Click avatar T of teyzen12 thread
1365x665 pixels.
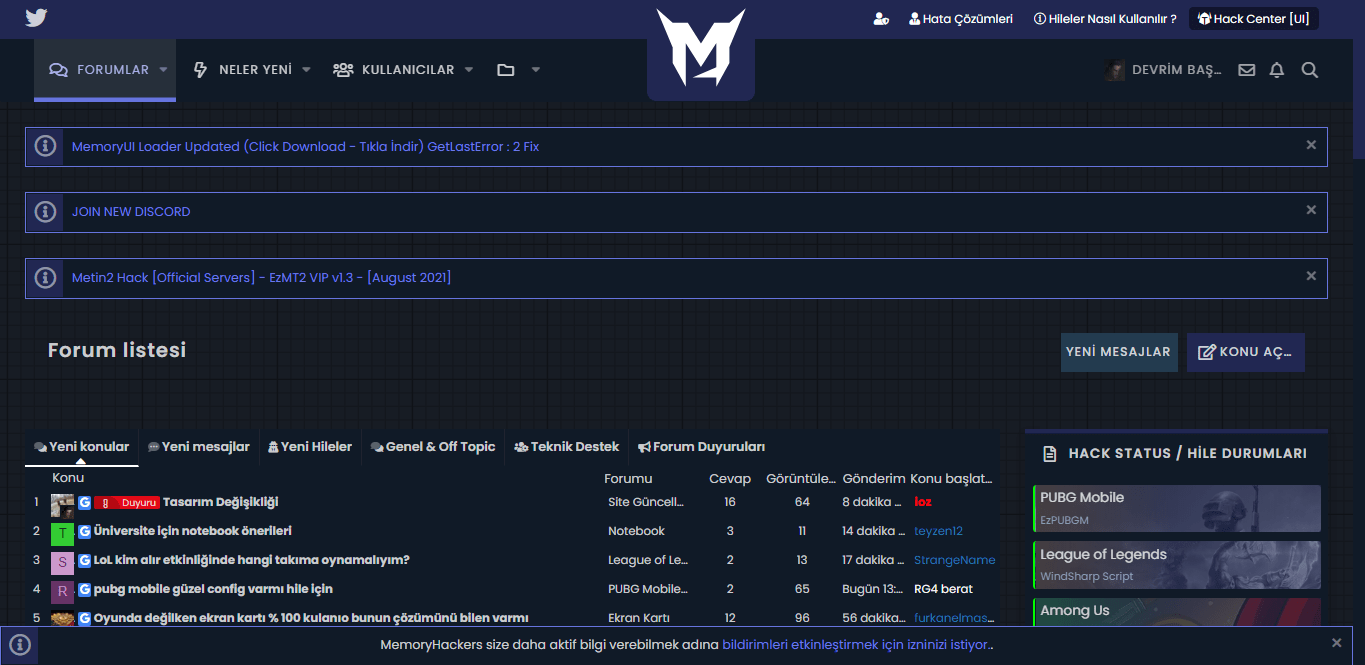click(63, 534)
